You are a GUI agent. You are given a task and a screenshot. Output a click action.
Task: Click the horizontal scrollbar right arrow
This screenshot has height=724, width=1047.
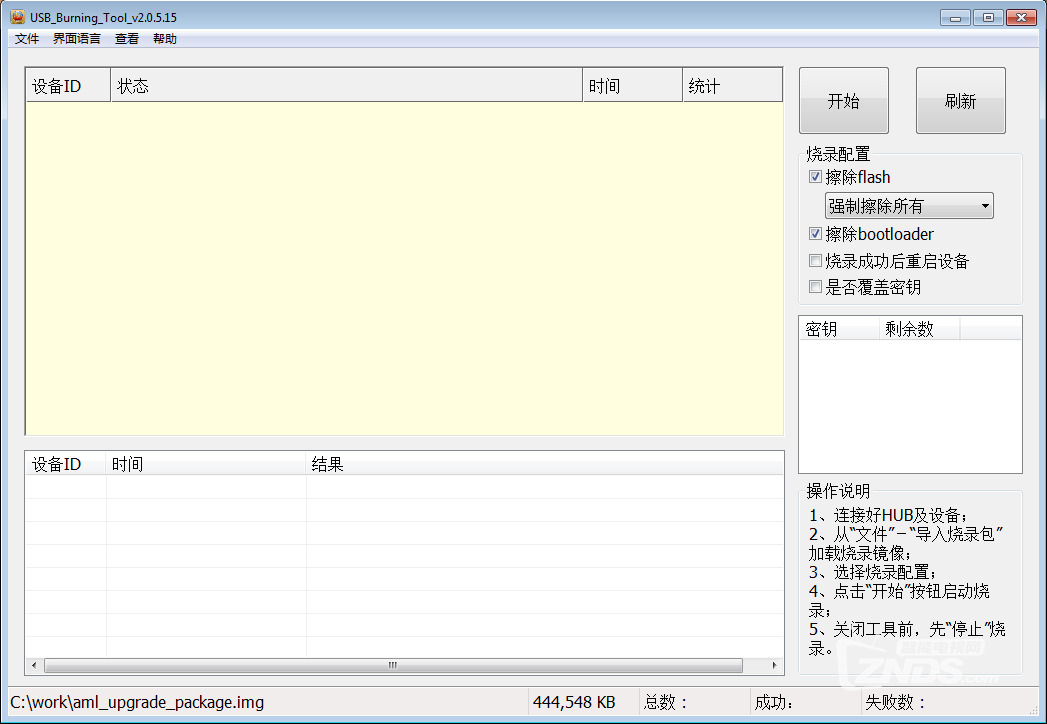(774, 665)
